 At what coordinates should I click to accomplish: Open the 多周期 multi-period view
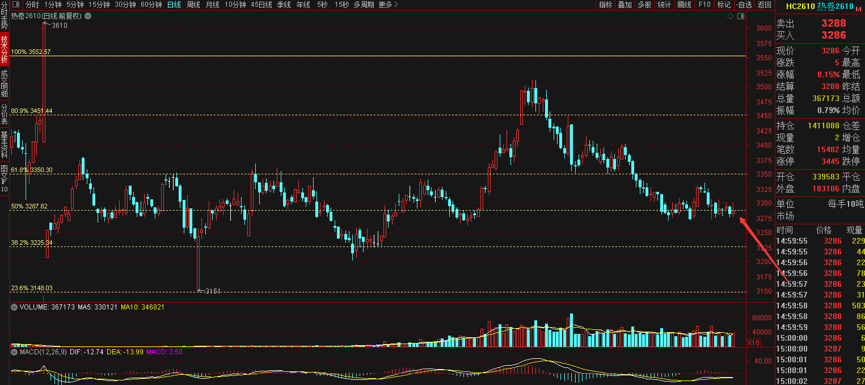pos(364,4)
